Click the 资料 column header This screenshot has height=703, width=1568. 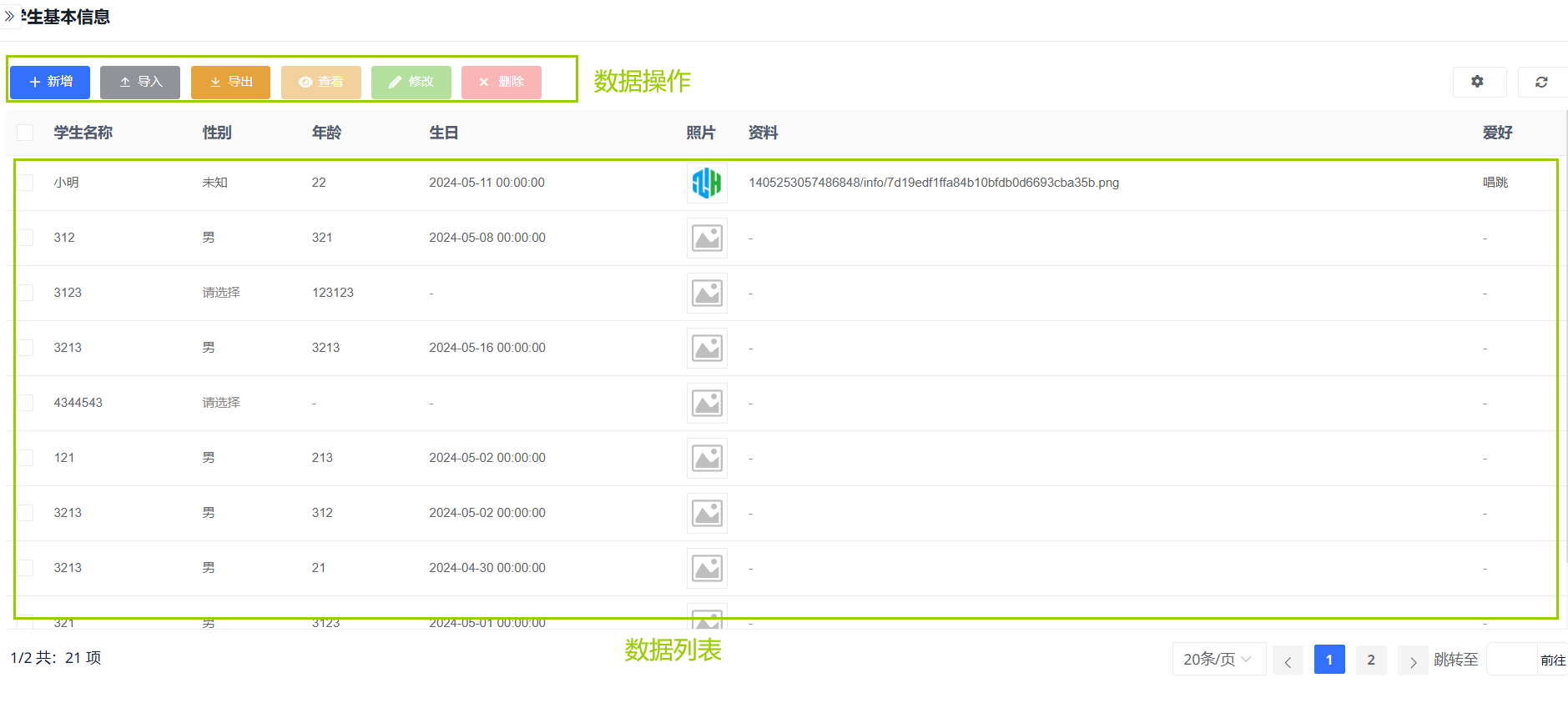(x=763, y=133)
